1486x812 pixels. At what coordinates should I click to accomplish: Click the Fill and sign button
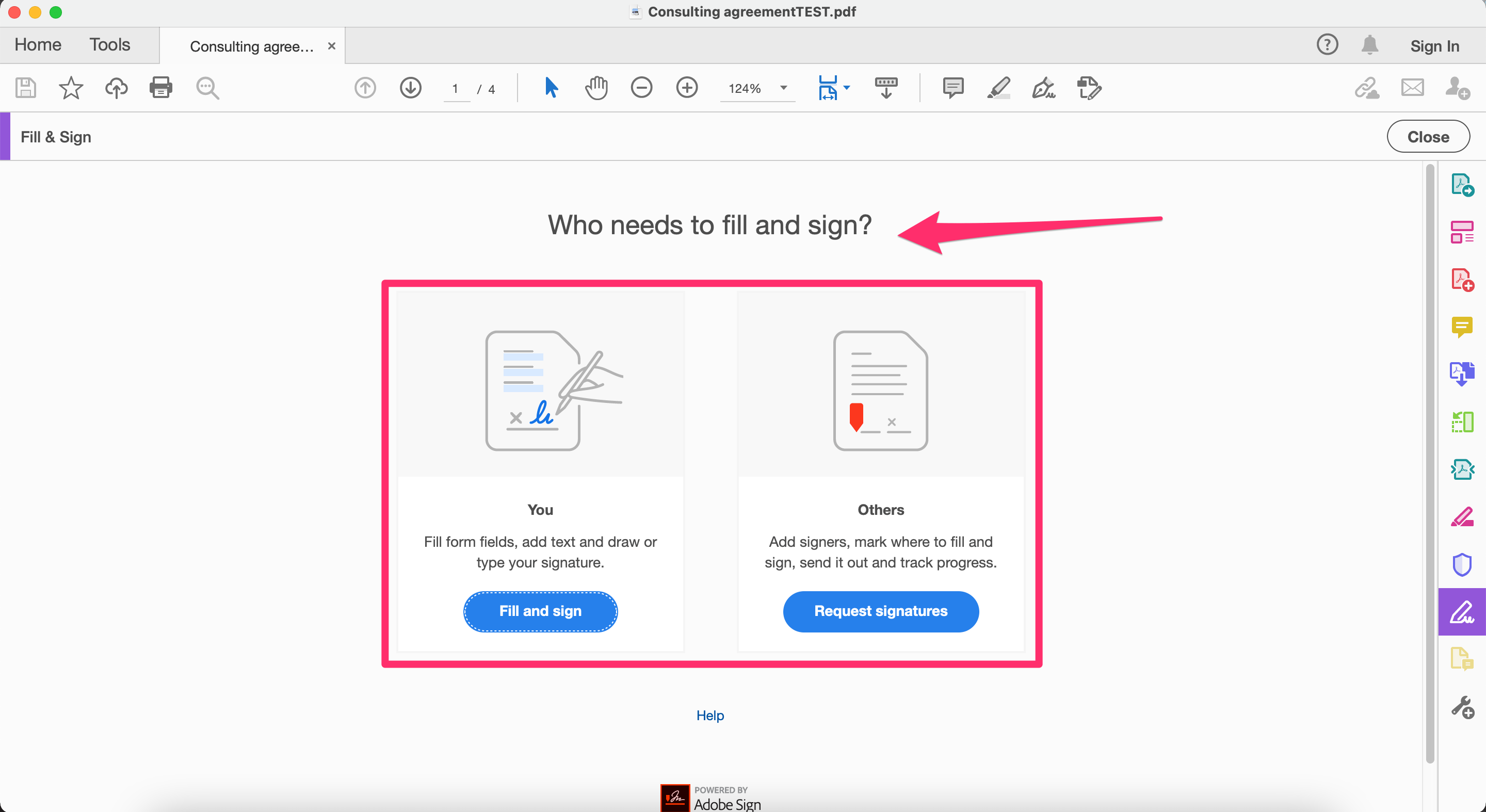[540, 611]
